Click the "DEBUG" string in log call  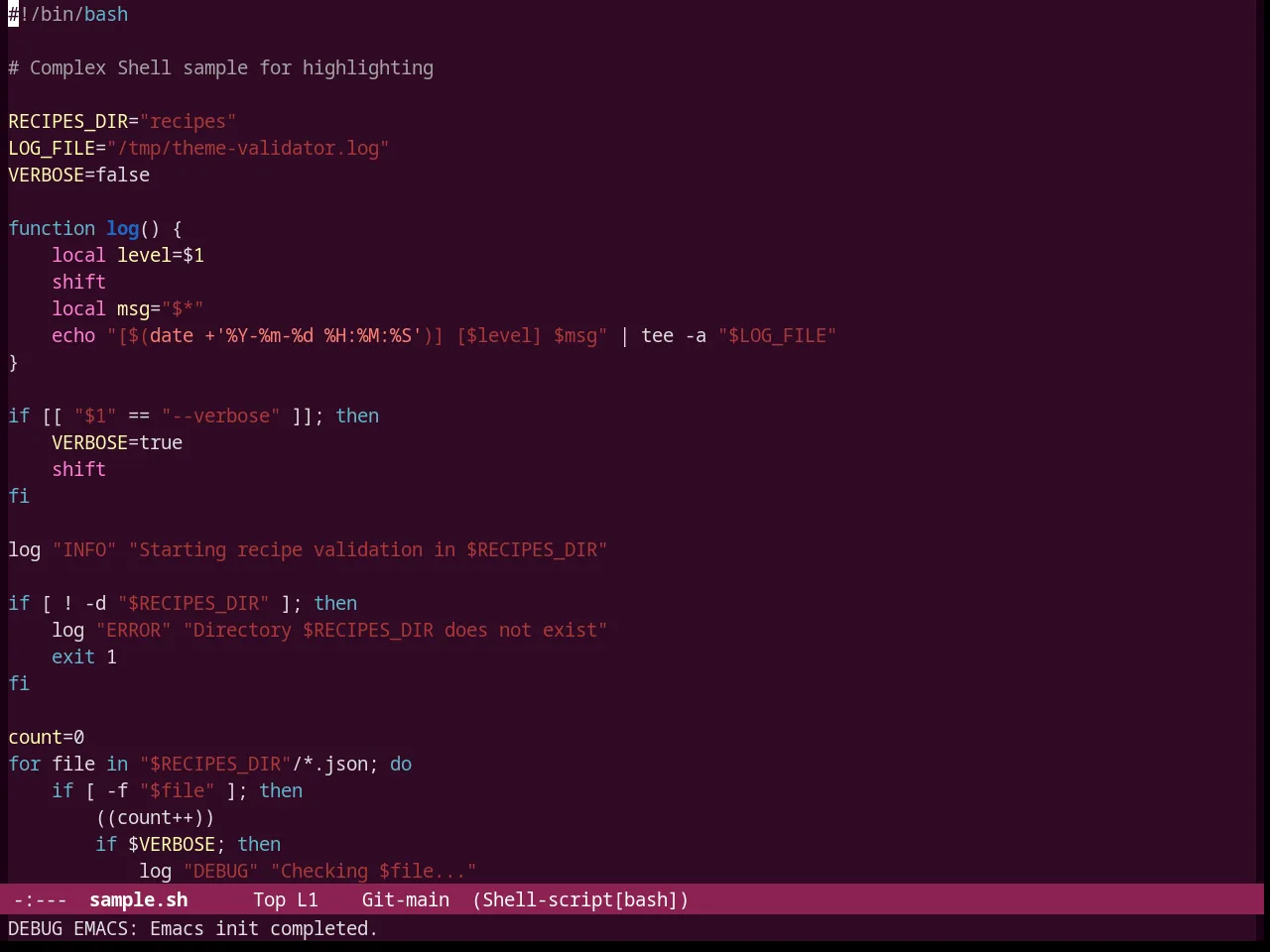coord(220,871)
